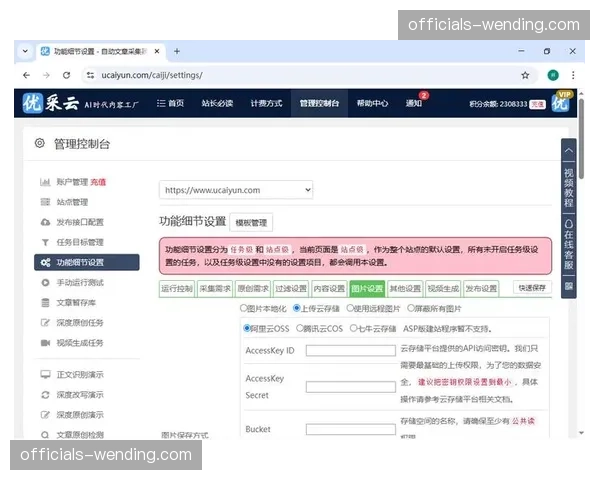Switch to the 过滤设置 tab

[x=291, y=289]
